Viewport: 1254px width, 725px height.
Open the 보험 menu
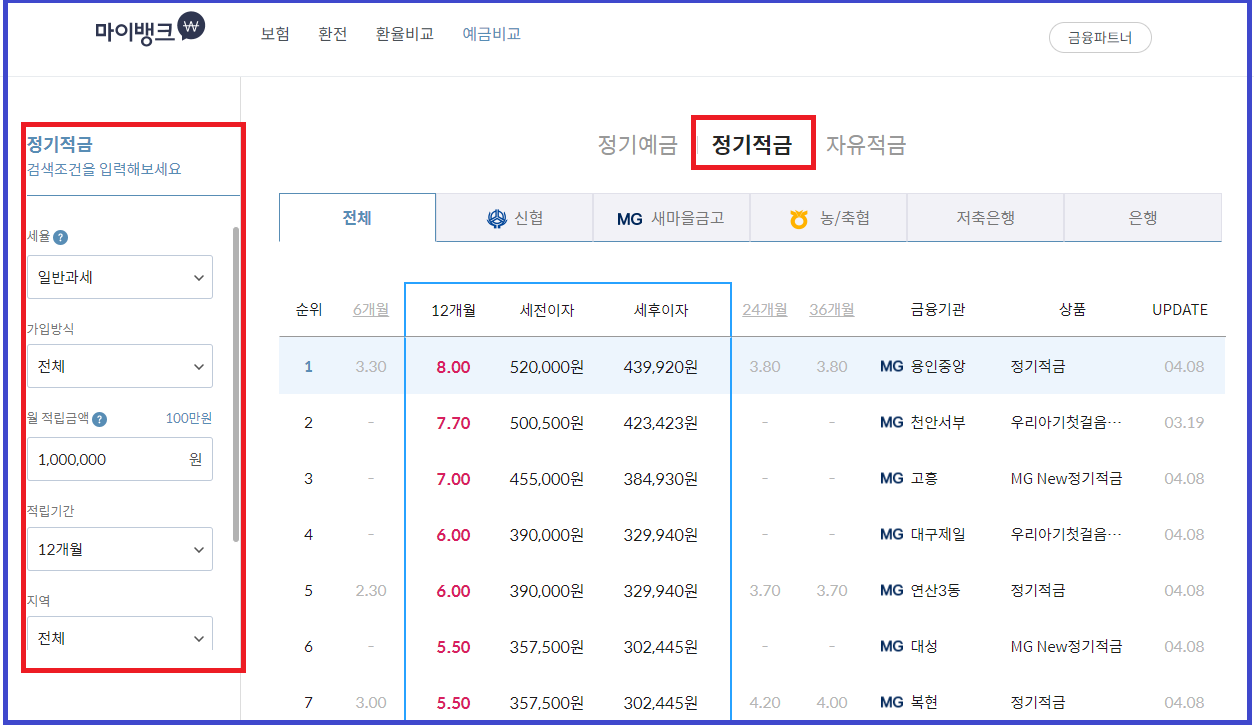(x=275, y=34)
